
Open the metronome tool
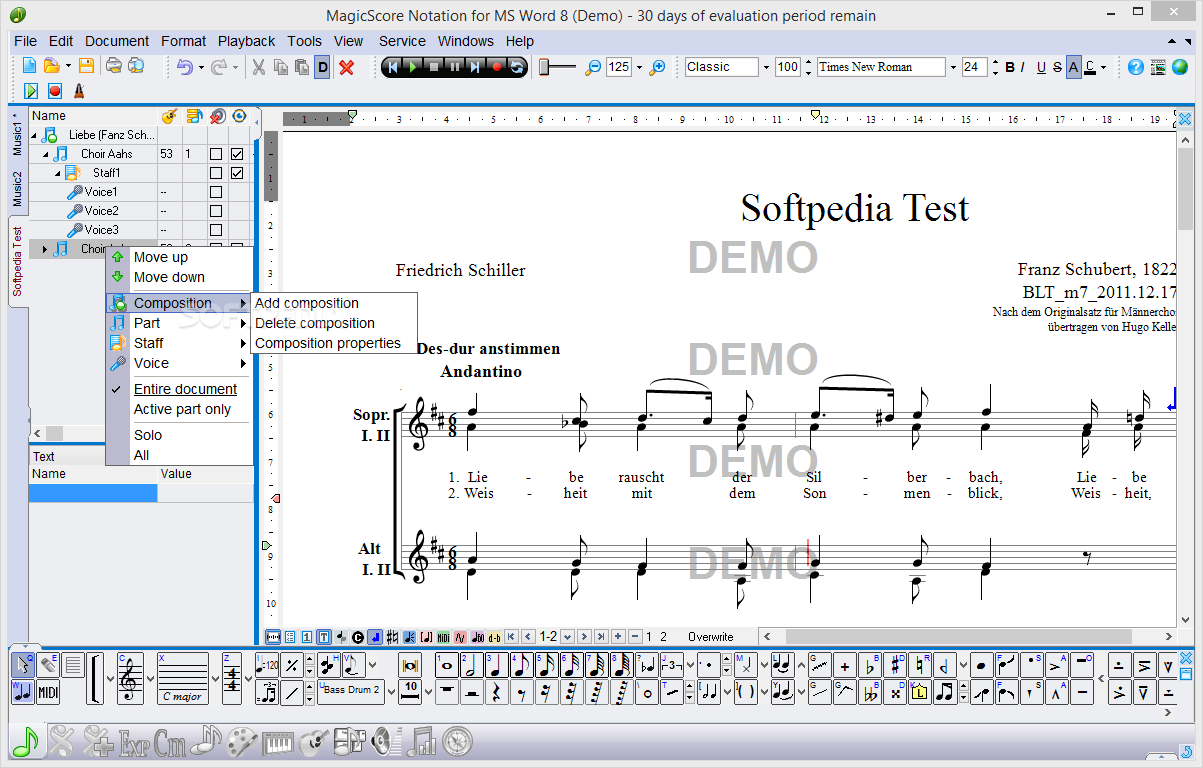tap(79, 91)
